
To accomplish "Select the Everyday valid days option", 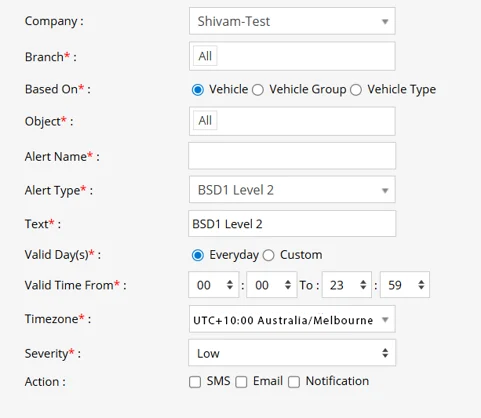I will 198,255.
